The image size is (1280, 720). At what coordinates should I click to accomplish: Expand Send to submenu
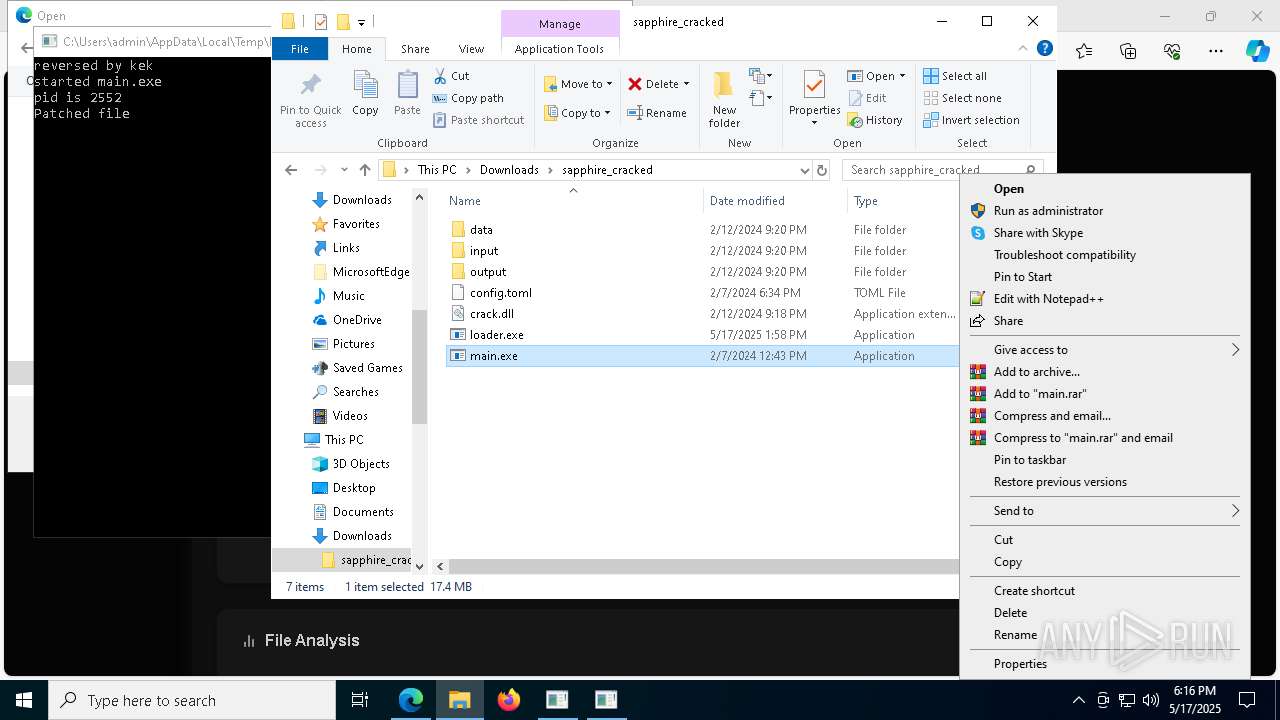coord(1104,511)
